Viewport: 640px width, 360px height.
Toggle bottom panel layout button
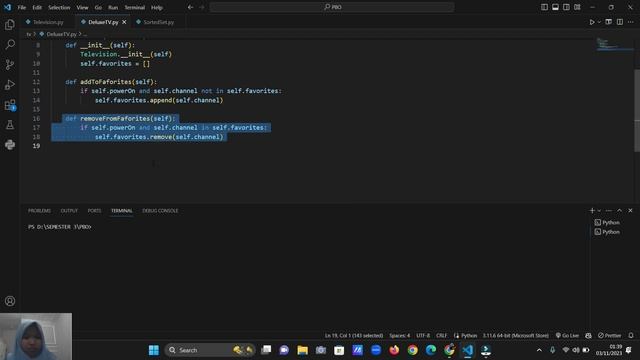coord(555,7)
